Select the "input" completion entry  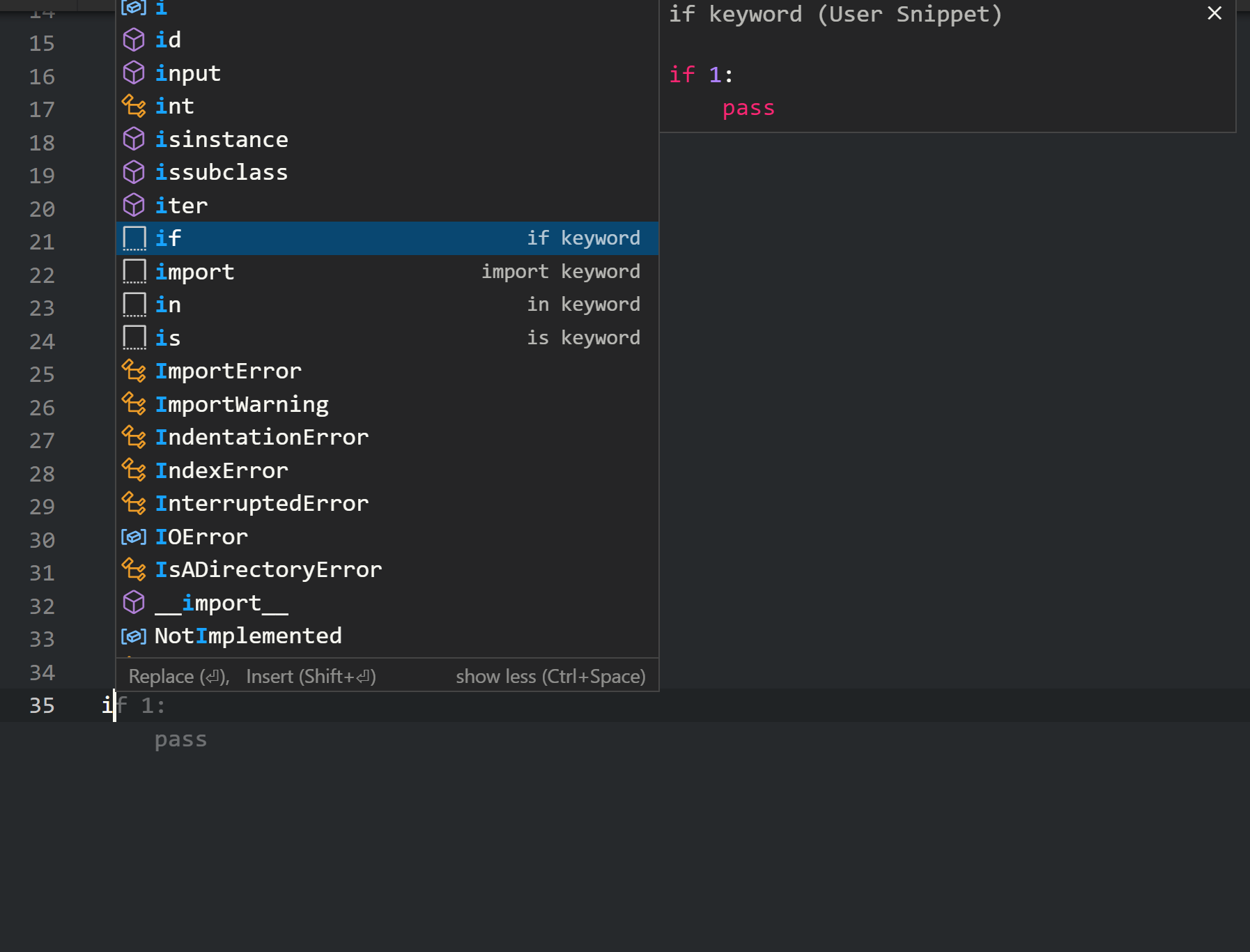click(187, 72)
